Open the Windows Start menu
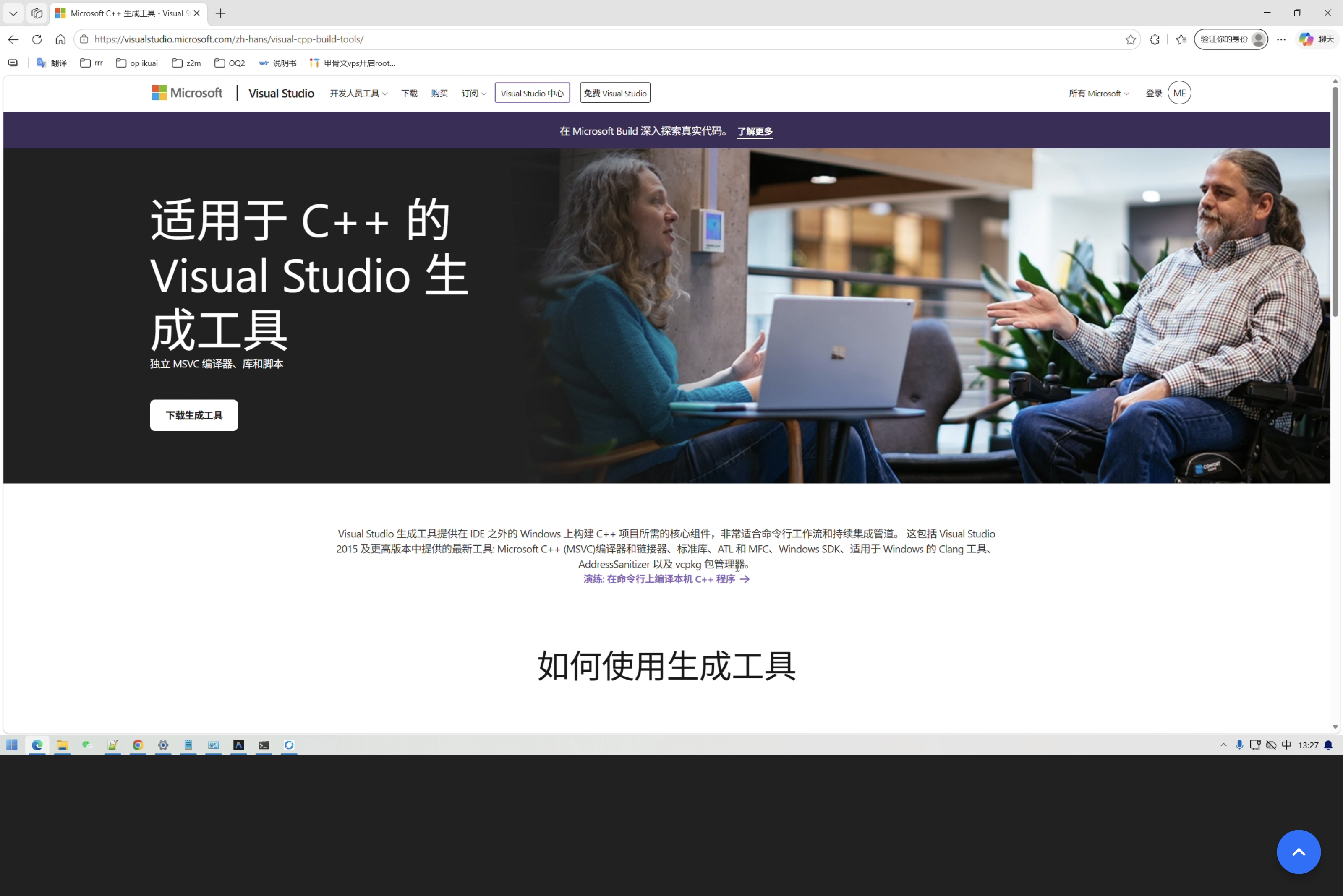The image size is (1343, 896). (12, 745)
